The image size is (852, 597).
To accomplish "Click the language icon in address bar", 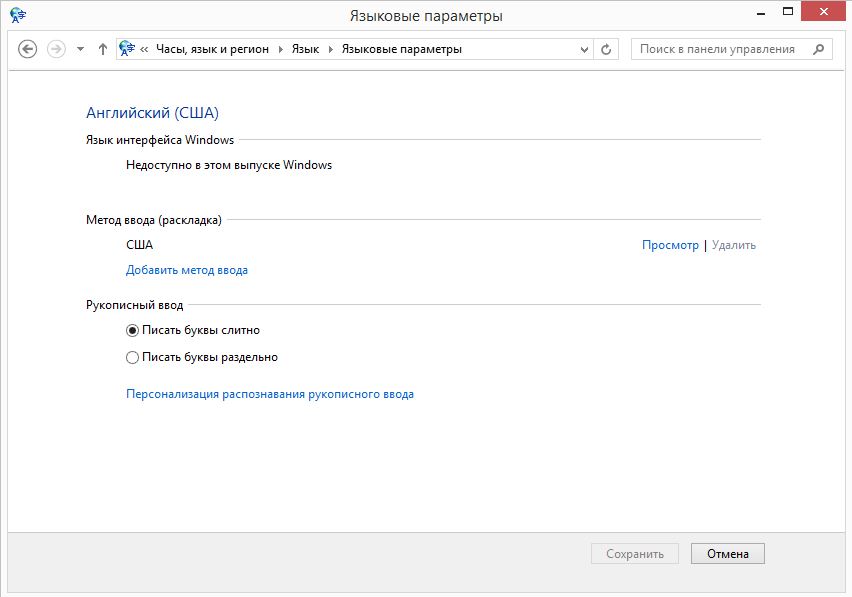I will tap(127, 49).
